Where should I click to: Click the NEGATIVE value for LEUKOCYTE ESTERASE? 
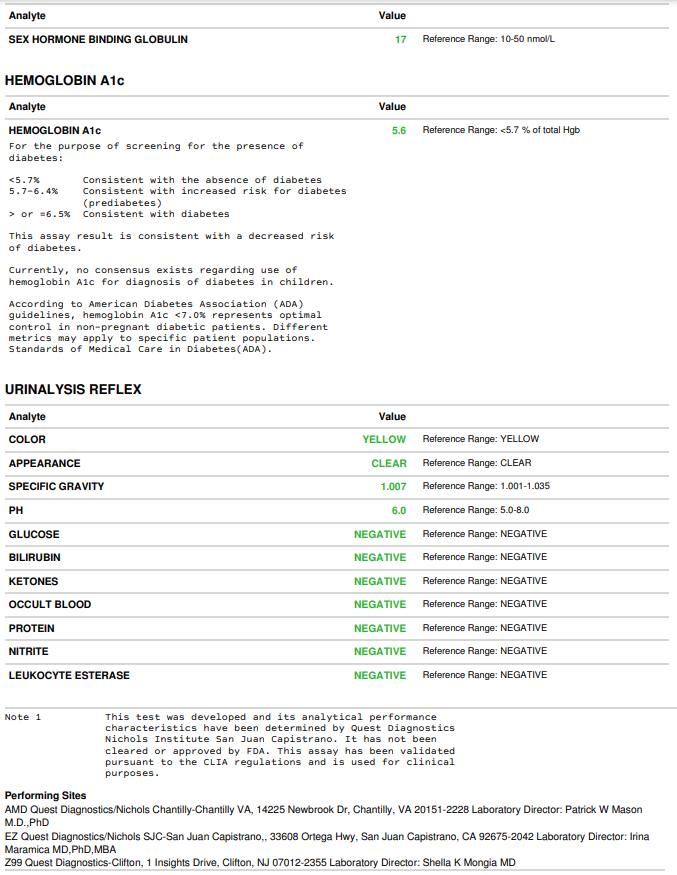(x=380, y=675)
